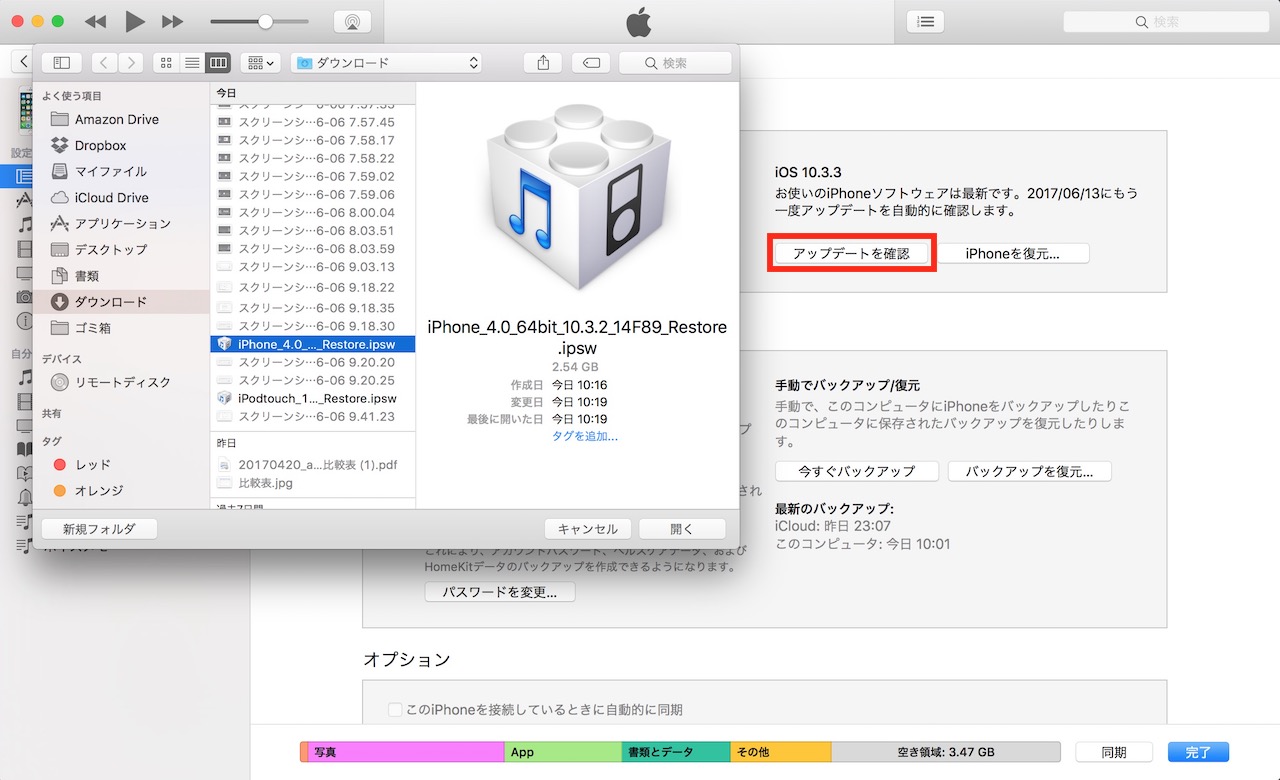
Task: Select the screenshot file 6-06 9.41.23
Action: coord(313,416)
